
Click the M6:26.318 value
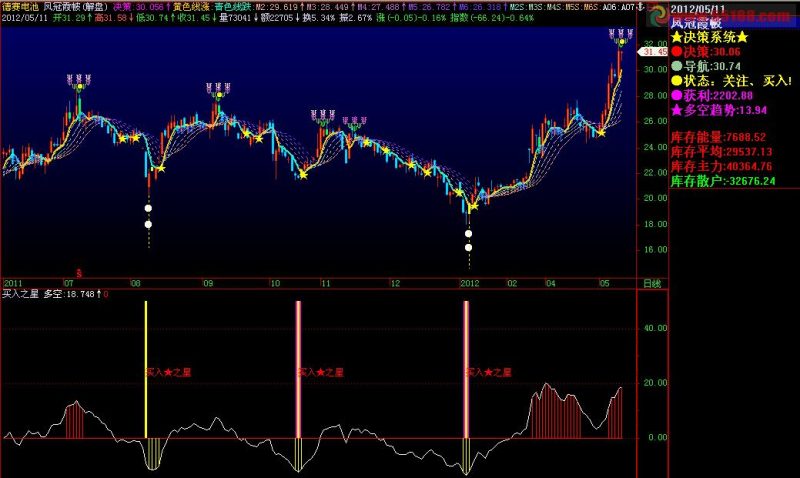480,7
